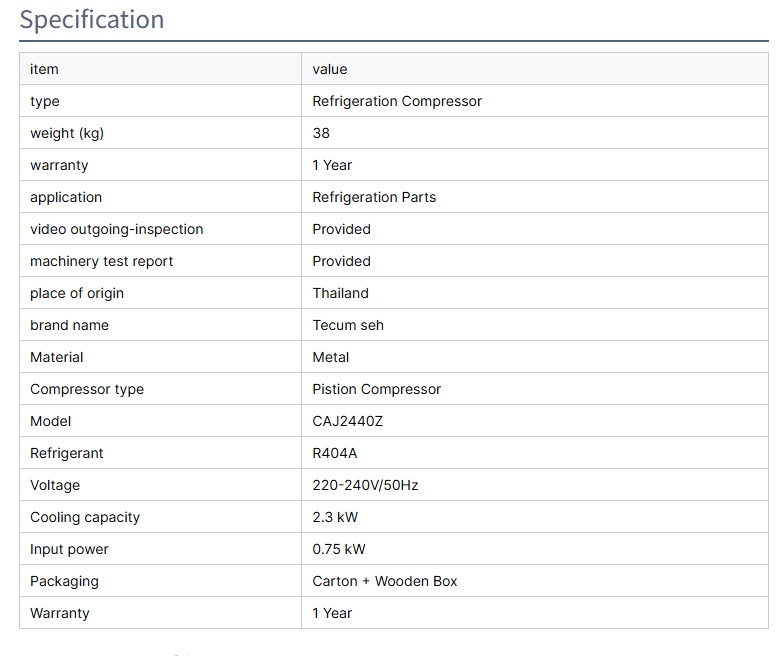Select the 0.75 kW input power value
The width and height of the screenshot is (782, 656).
pos(339,549)
